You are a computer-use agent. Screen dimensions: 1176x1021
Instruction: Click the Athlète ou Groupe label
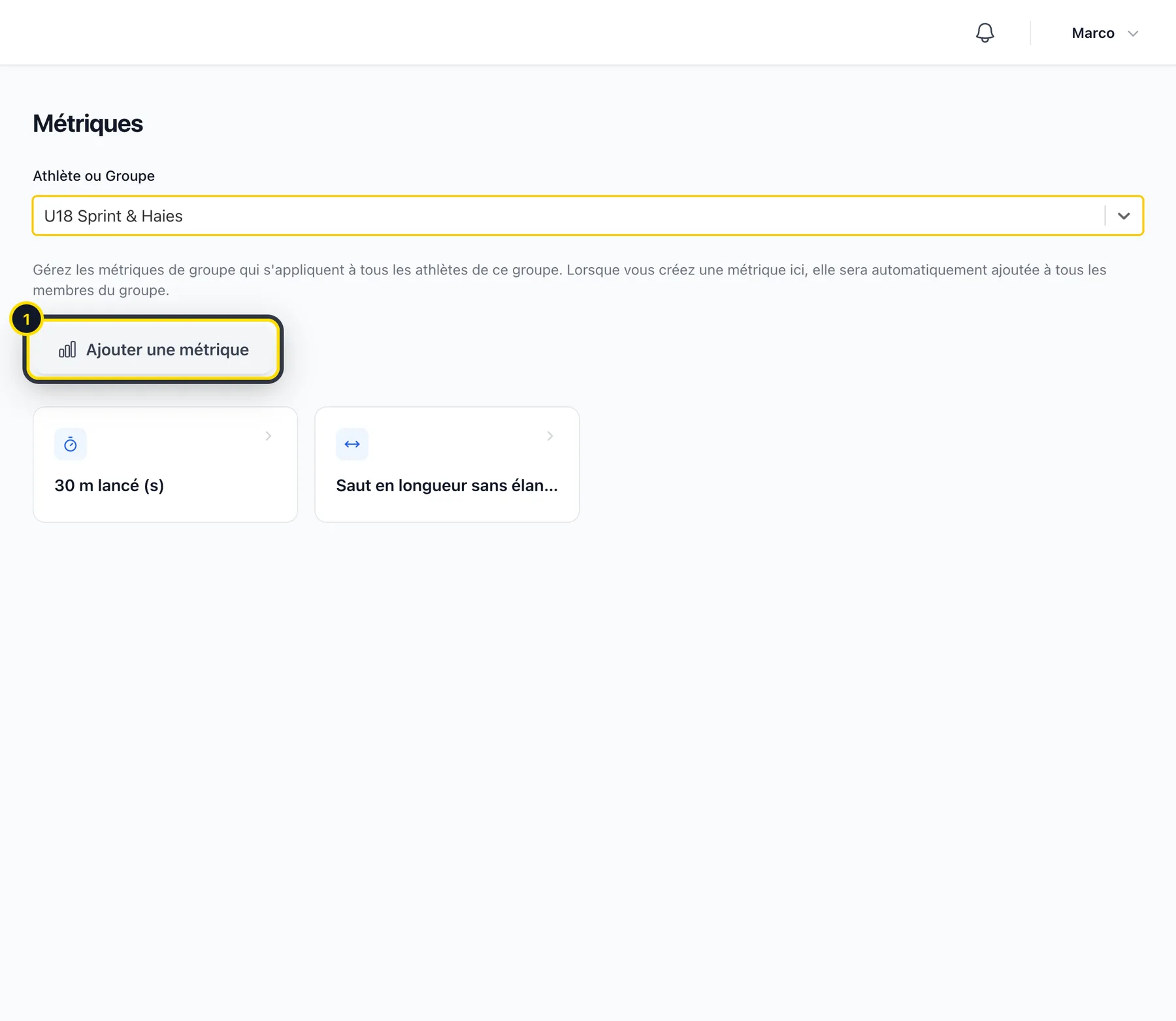click(94, 176)
